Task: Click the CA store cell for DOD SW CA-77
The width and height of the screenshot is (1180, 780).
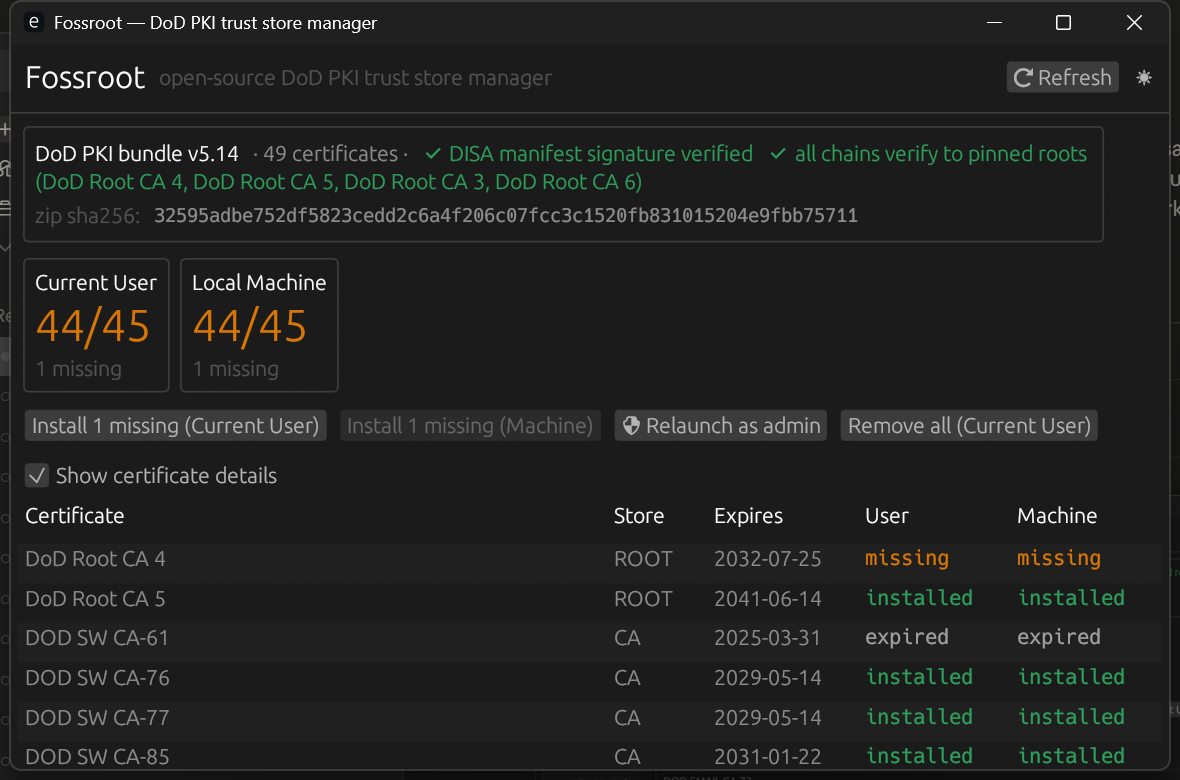Action: pos(627,718)
